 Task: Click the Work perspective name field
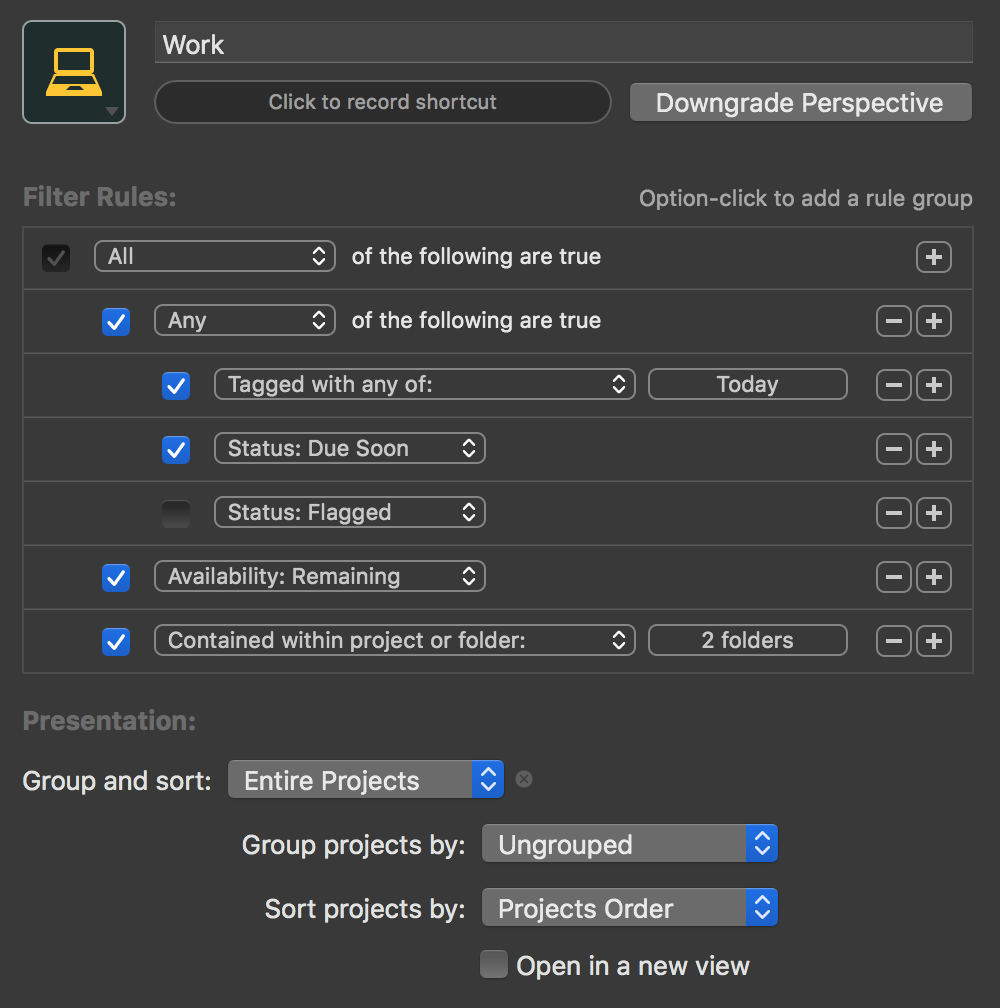pos(563,45)
